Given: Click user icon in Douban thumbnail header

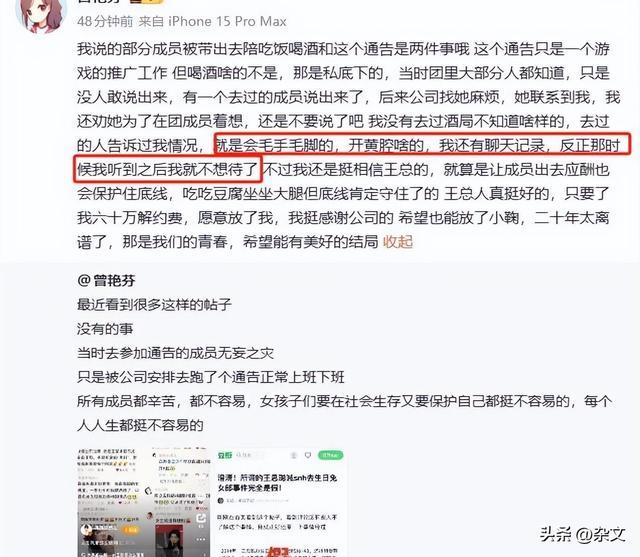Looking at the screenshot, I should pyautogui.click(x=293, y=455).
